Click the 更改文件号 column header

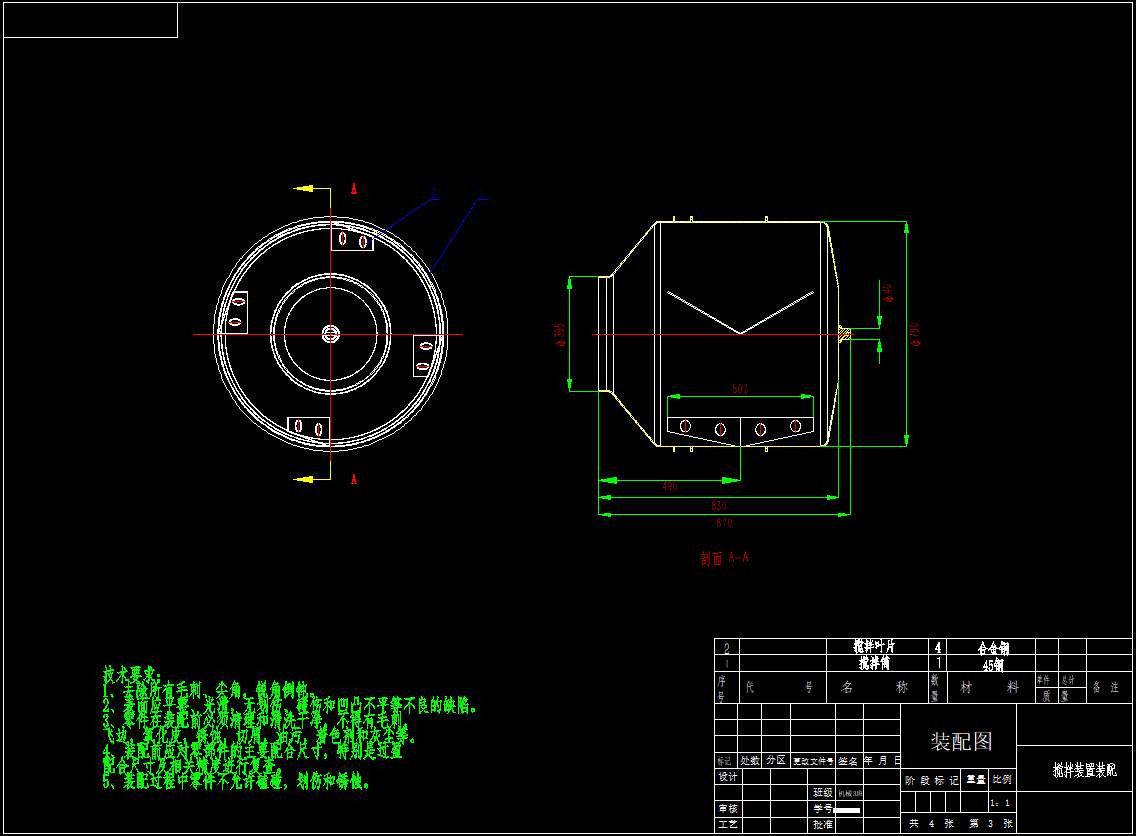812,761
